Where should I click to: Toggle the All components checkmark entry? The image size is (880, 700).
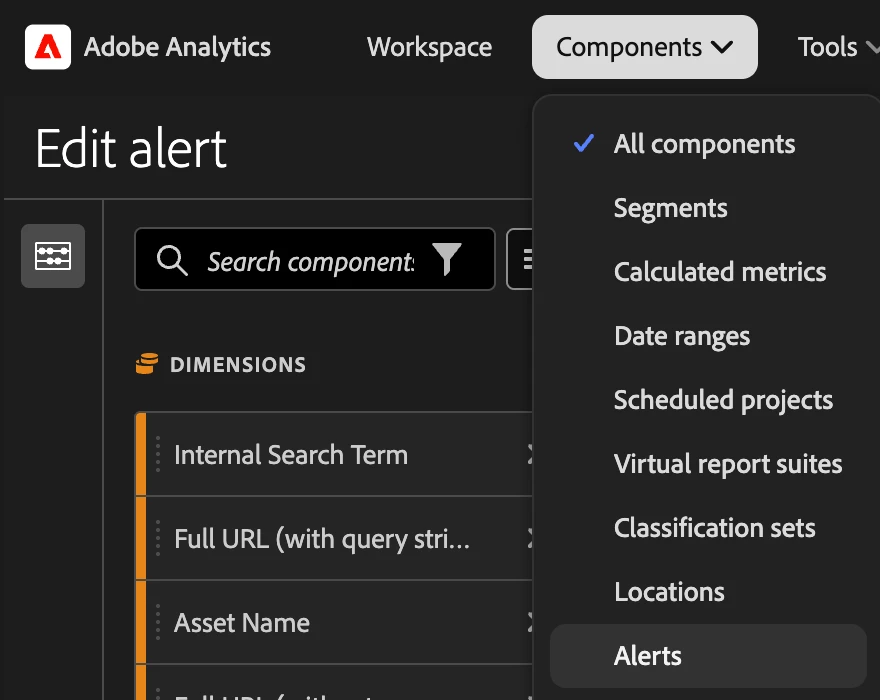click(705, 144)
